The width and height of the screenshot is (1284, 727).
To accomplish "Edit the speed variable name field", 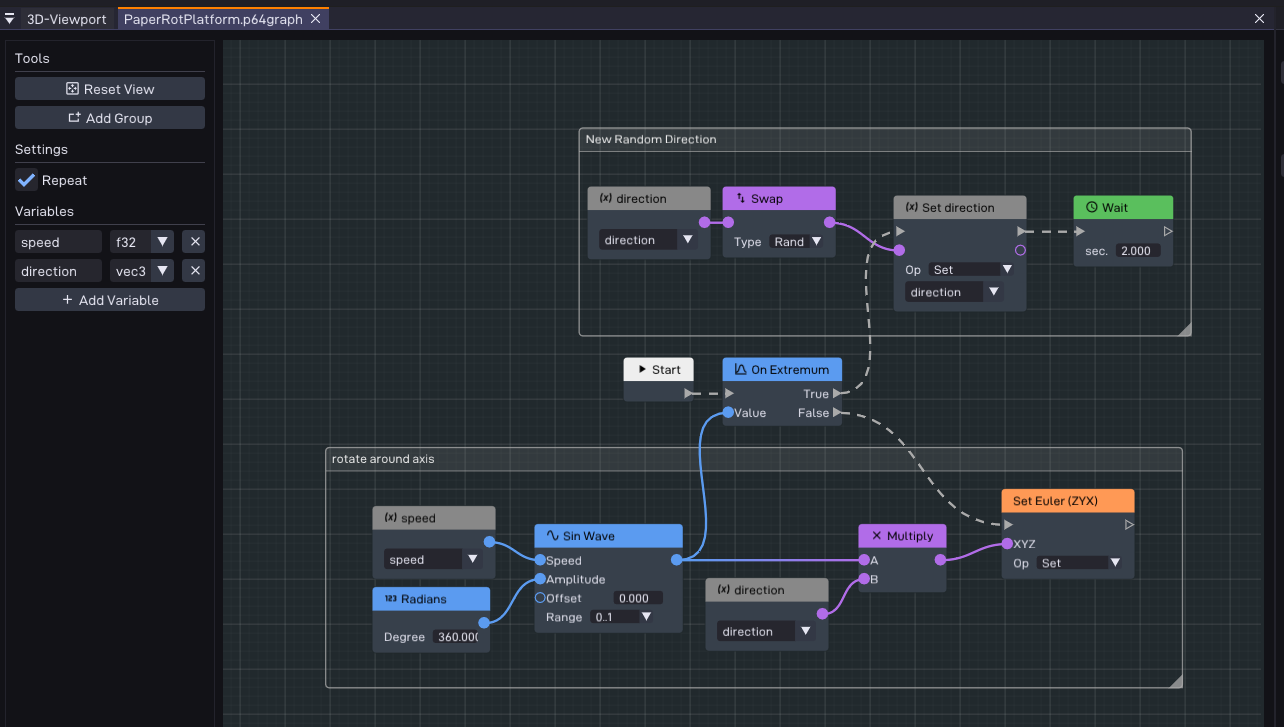I will pyautogui.click(x=58, y=242).
